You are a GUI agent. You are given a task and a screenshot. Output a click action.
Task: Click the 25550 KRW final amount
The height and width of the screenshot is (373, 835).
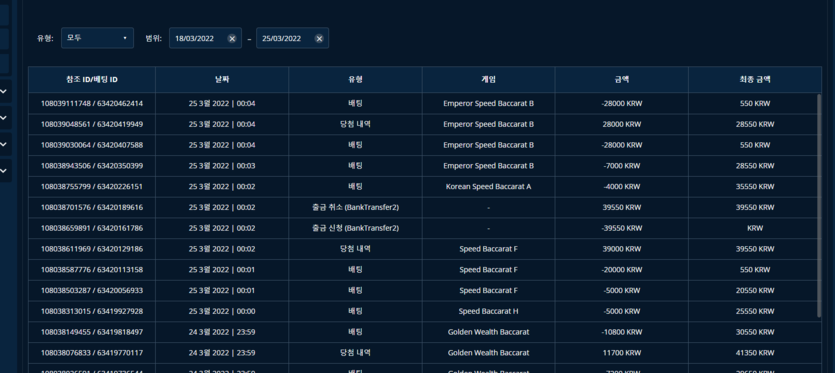(x=755, y=311)
